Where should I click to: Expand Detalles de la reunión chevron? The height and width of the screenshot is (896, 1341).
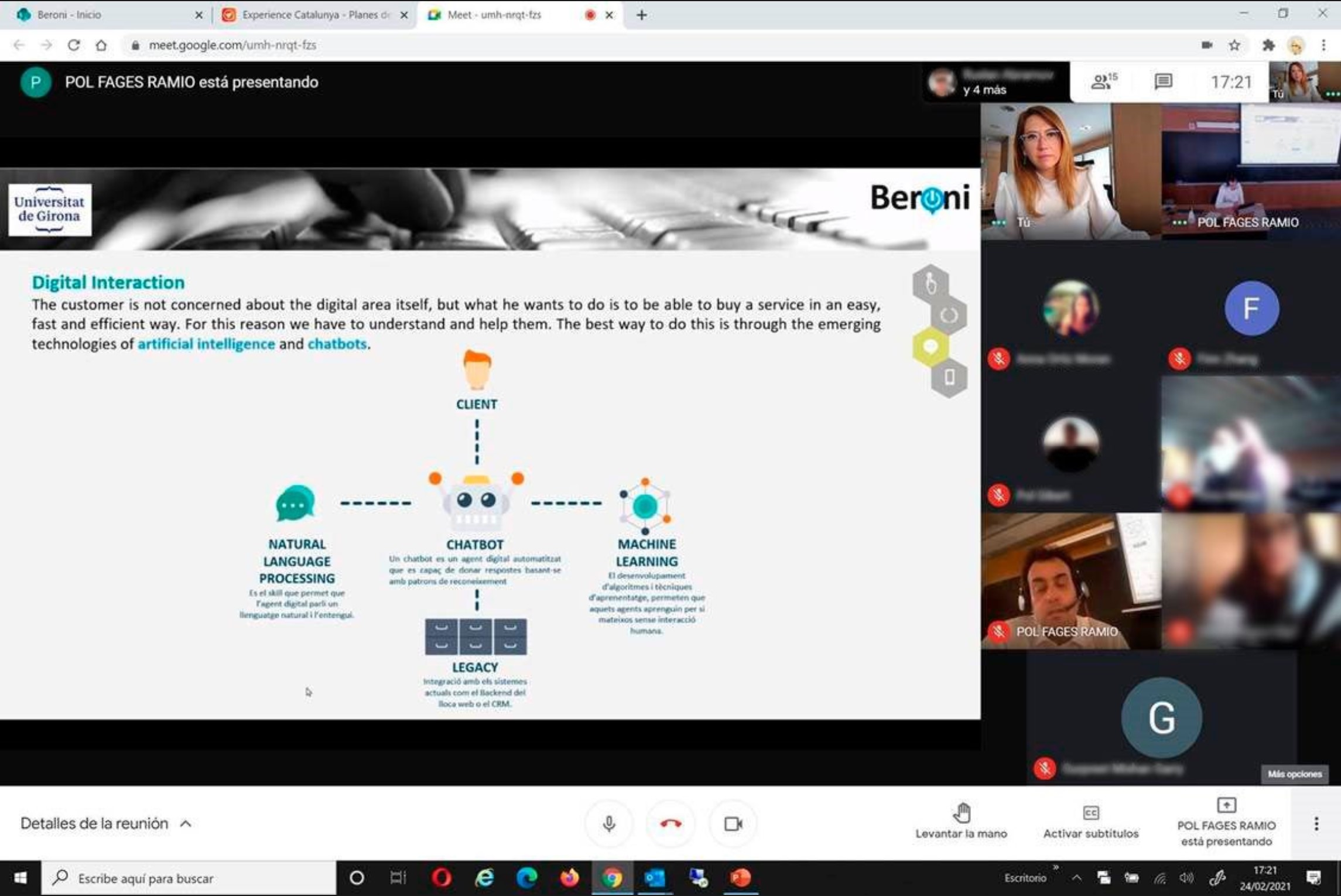(x=186, y=824)
